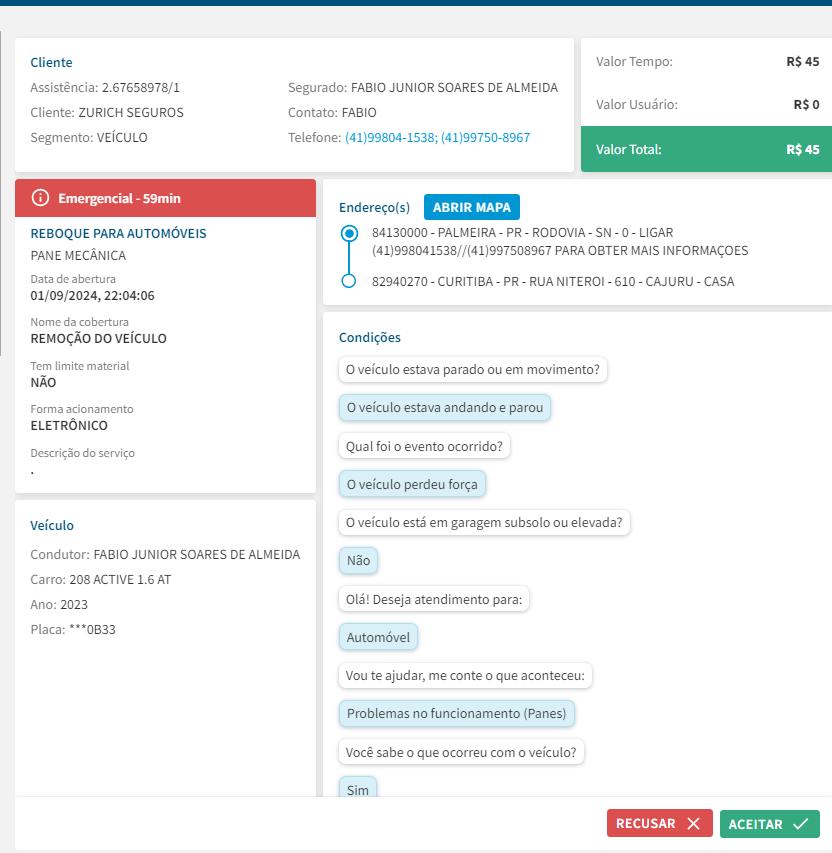The width and height of the screenshot is (832, 853).
Task: Click the "Qual foi o evento ocorrido?" question
Action: [424, 446]
